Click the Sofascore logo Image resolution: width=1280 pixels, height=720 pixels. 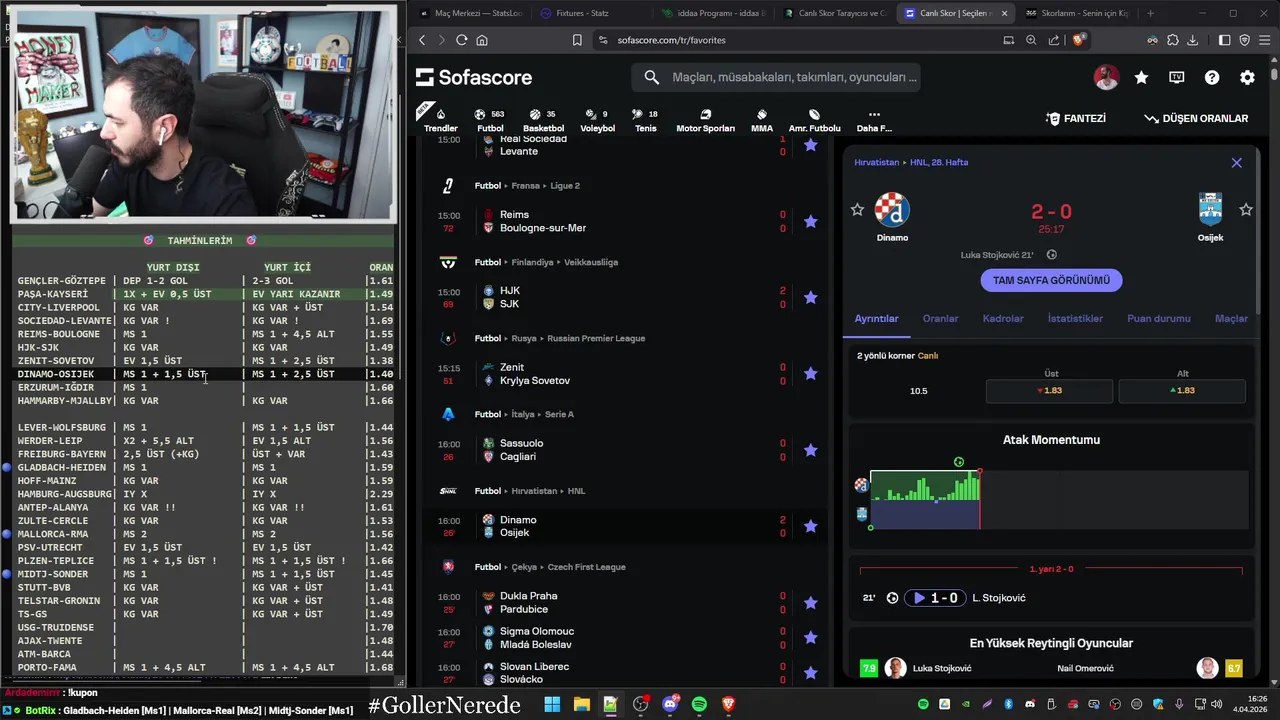(x=474, y=77)
